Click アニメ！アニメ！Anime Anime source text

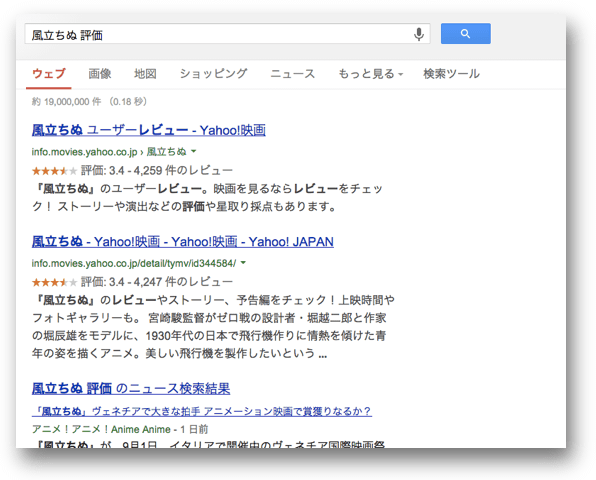101,429
